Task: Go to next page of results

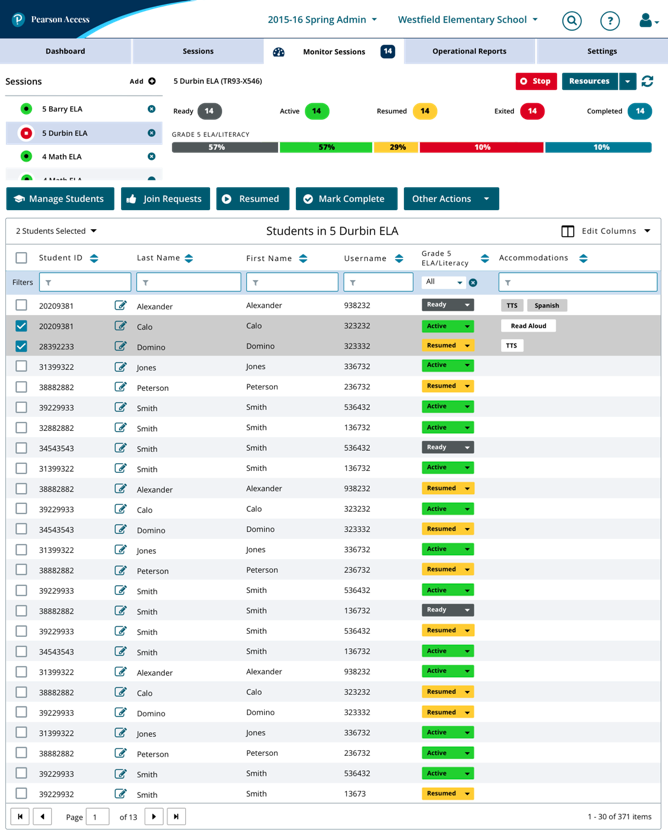Action: coord(154,816)
